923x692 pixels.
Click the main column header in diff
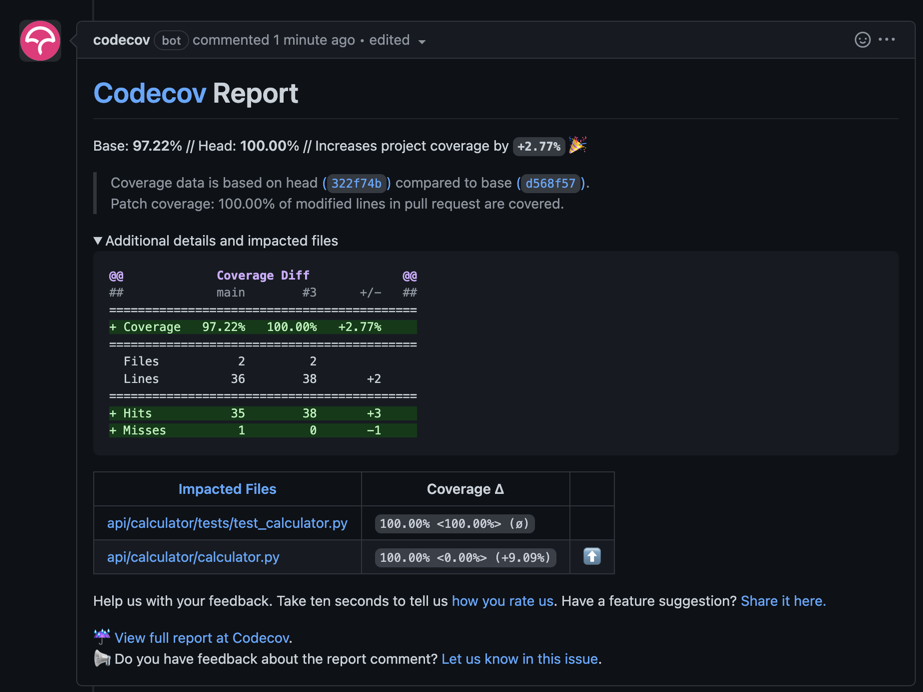click(x=231, y=292)
